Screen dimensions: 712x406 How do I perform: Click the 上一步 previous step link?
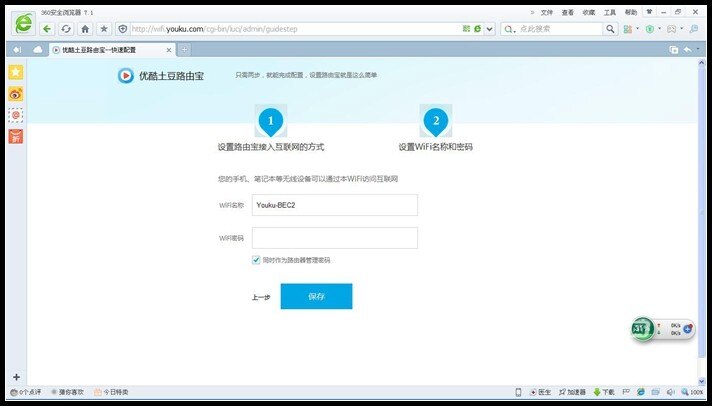click(260, 297)
